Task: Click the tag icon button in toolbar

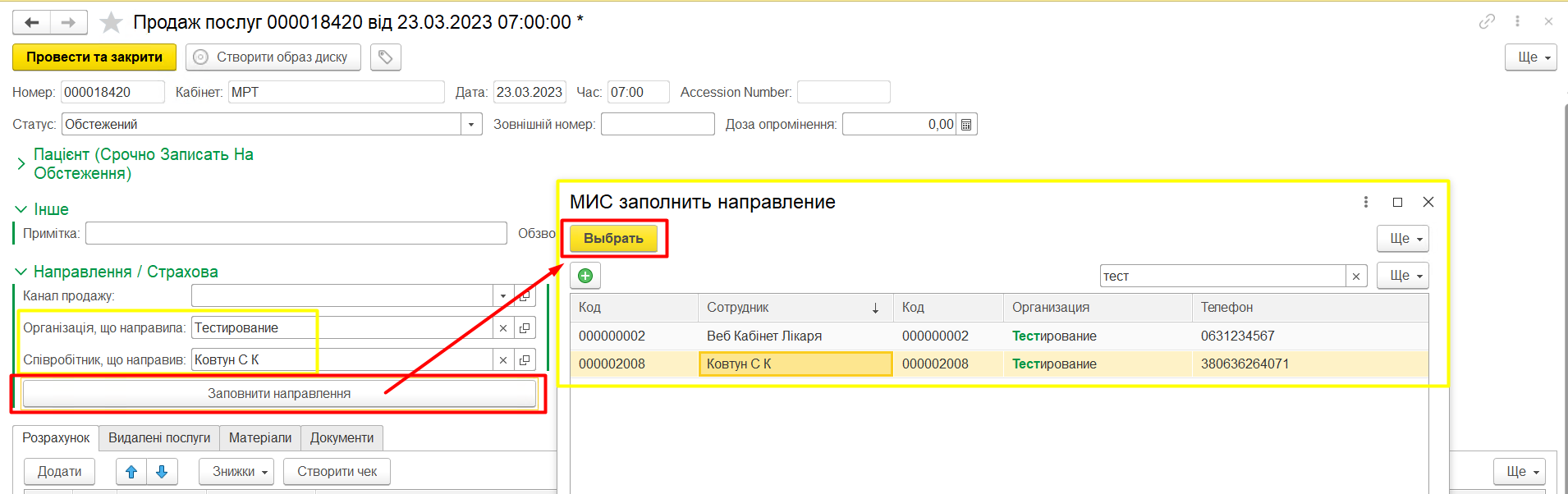Action: click(x=385, y=57)
